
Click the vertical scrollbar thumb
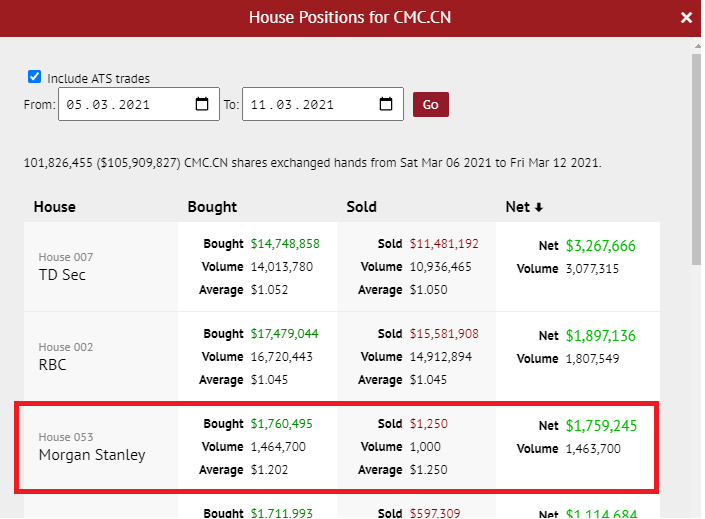pyautogui.click(x=694, y=160)
